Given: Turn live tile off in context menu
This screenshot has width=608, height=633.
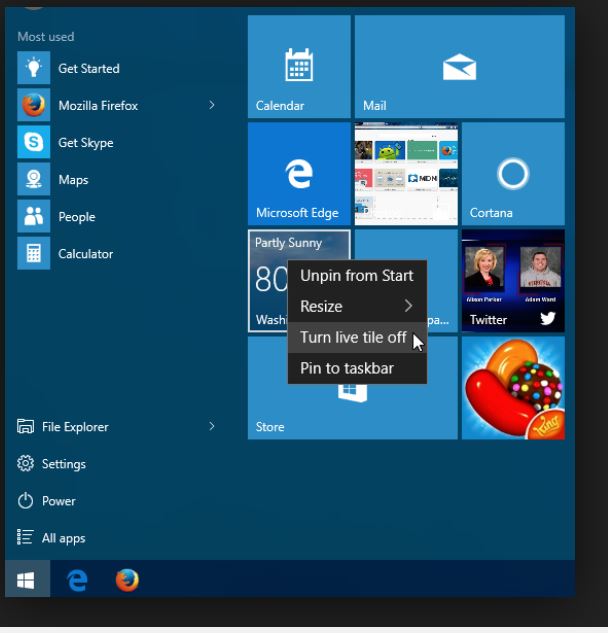Looking at the screenshot, I should (353, 338).
